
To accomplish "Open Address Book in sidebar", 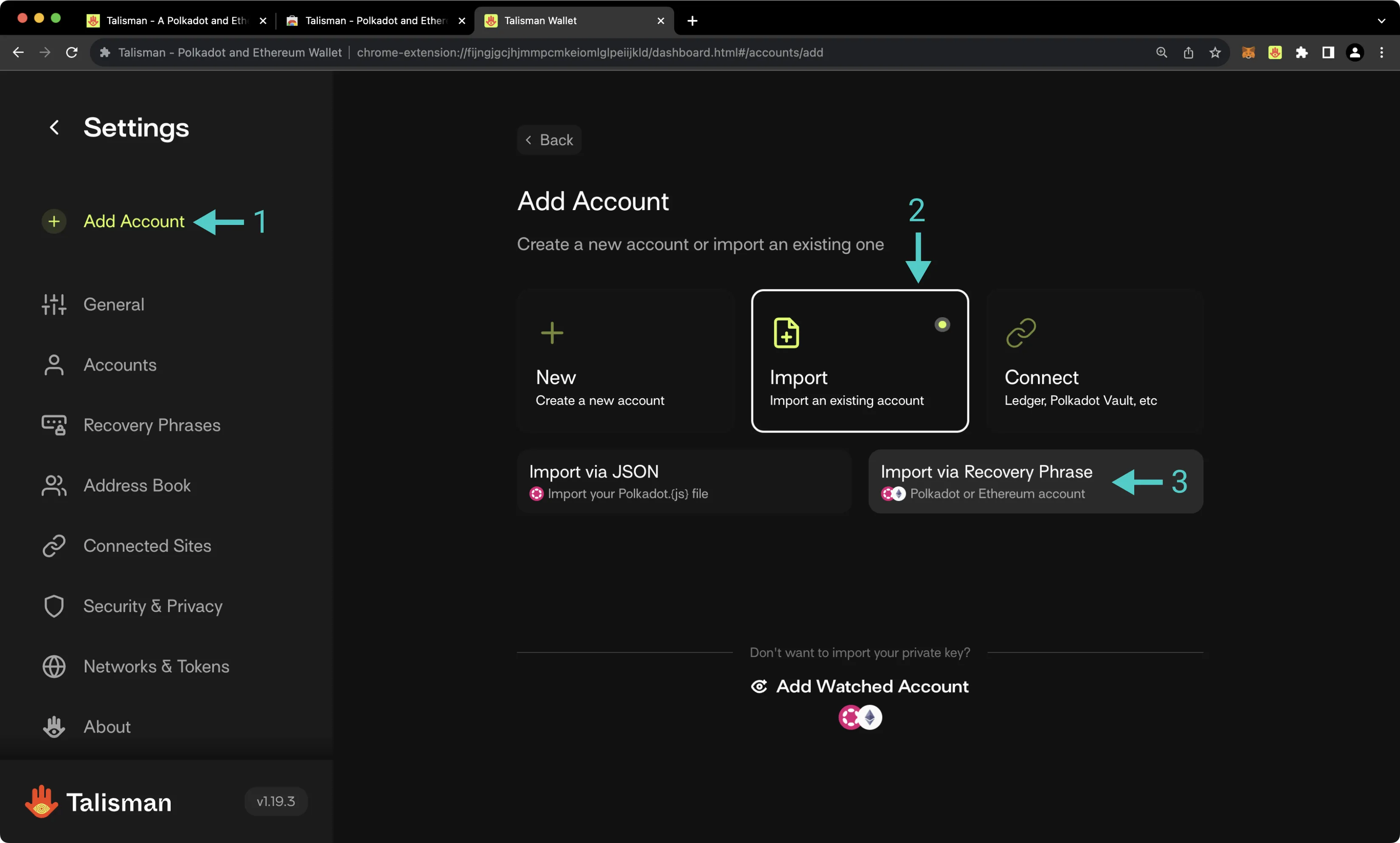I will tap(137, 486).
